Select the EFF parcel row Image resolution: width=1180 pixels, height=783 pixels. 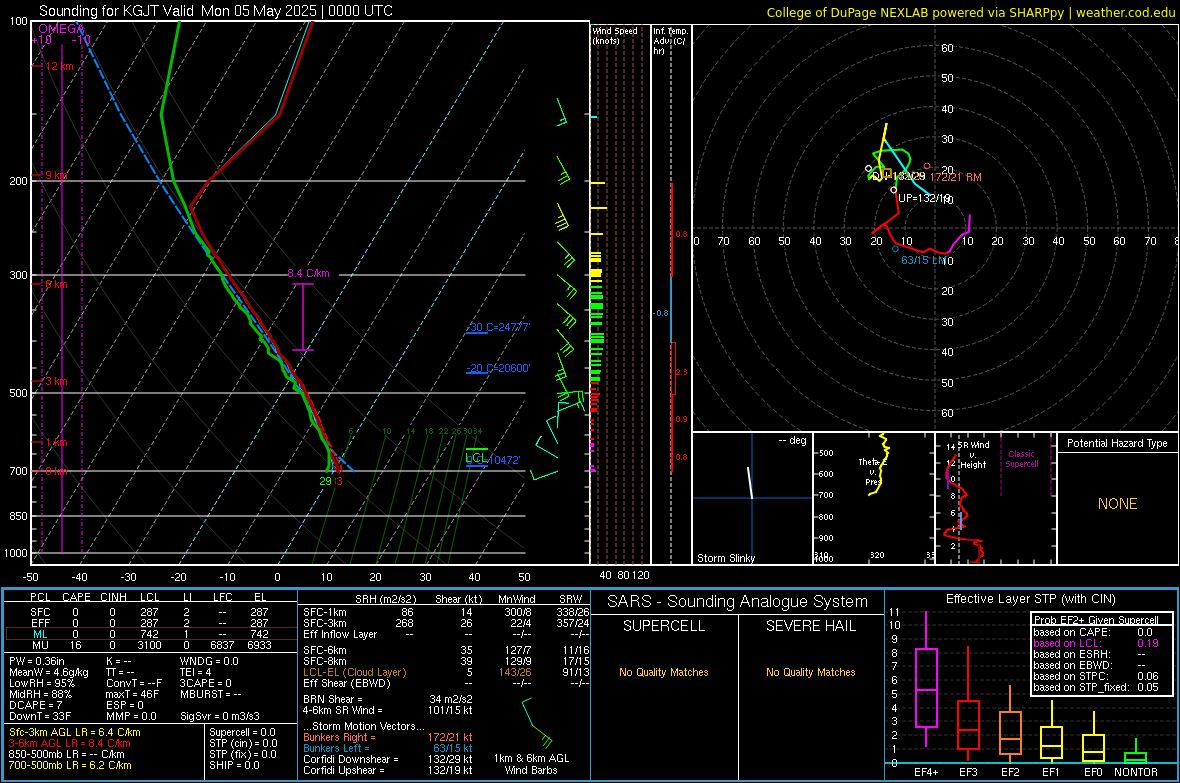pos(149,623)
